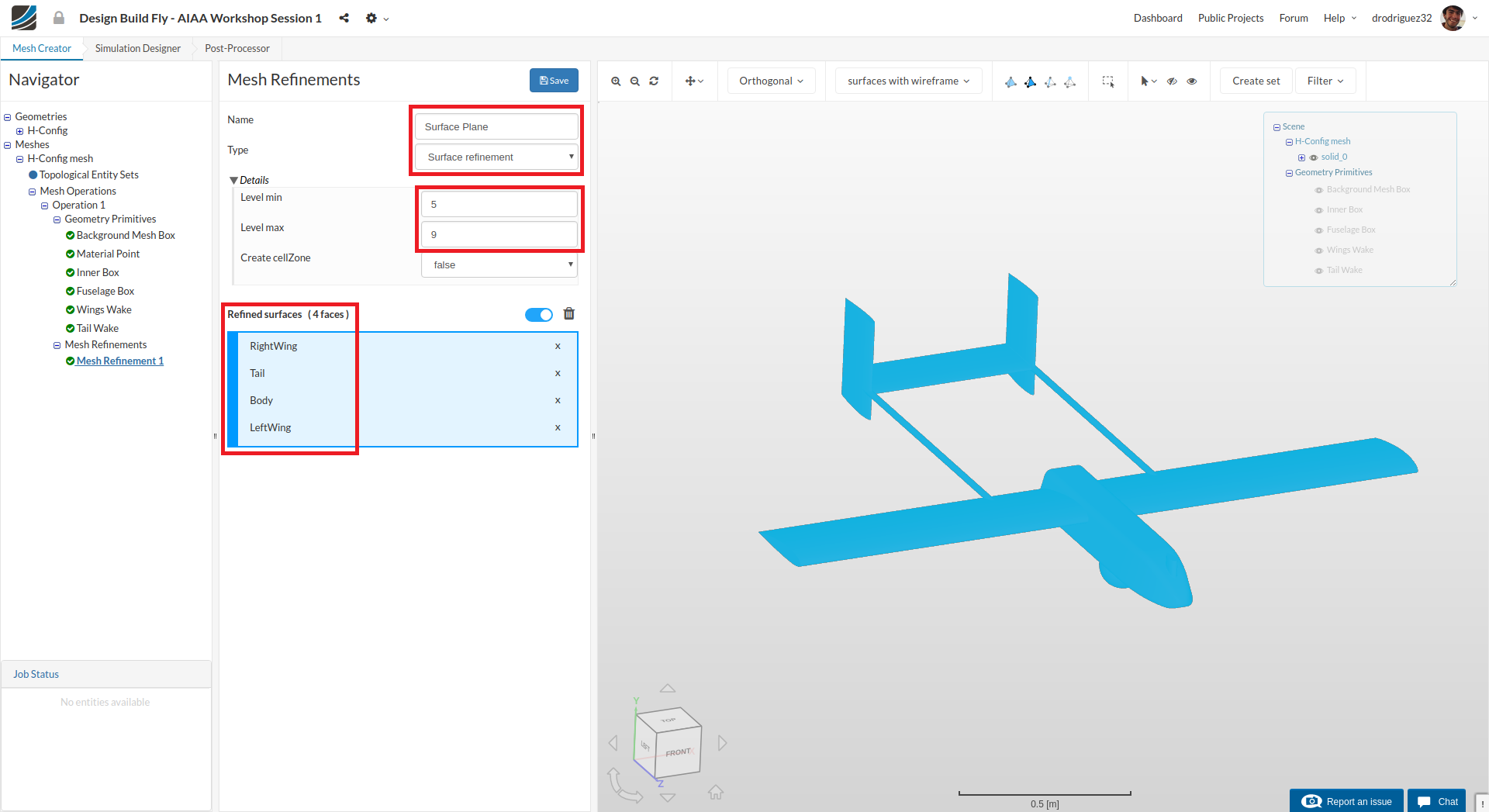1489x812 pixels.
Task: Open the Create cellZone dropdown
Action: click(499, 264)
